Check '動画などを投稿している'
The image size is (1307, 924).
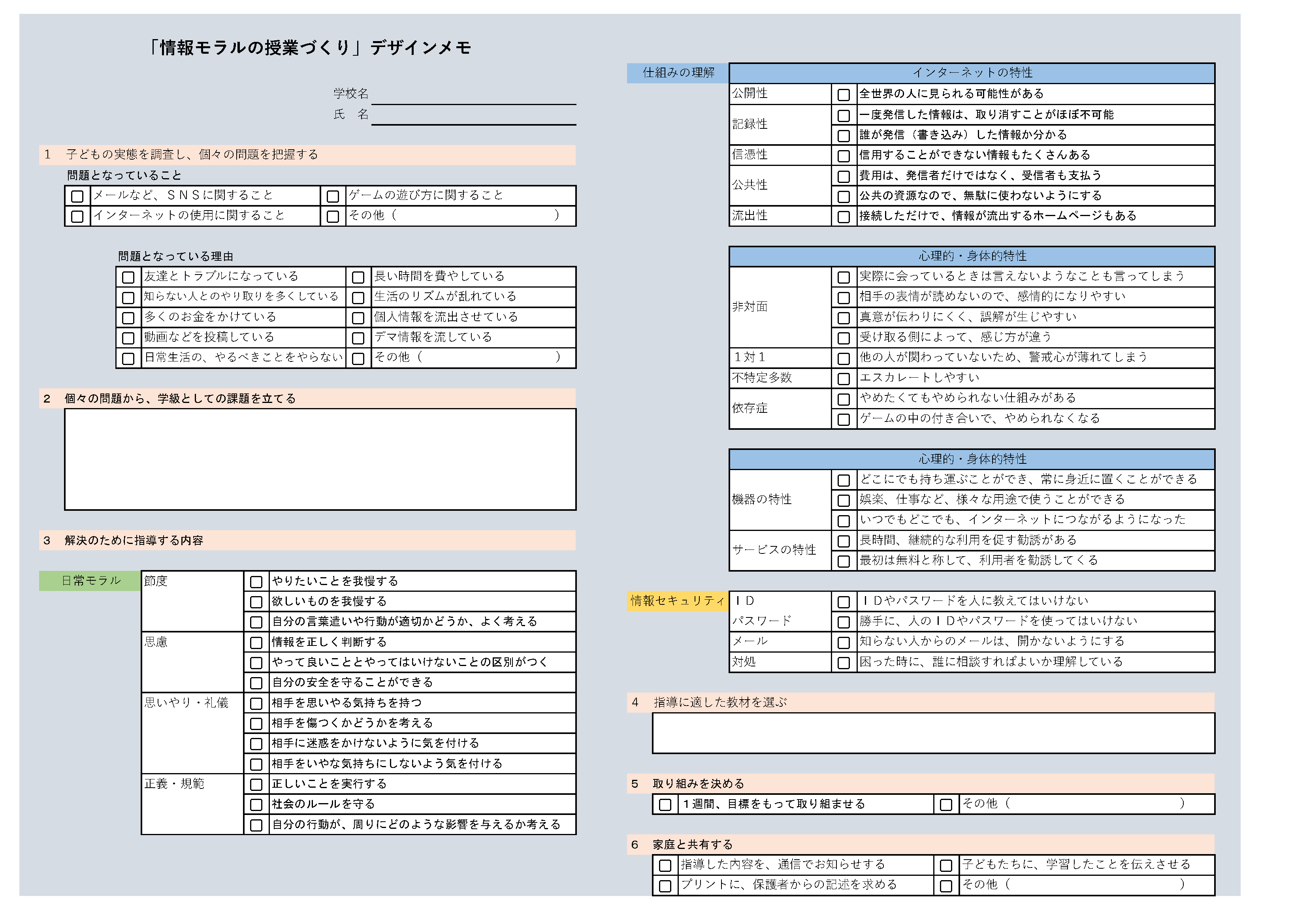[x=129, y=338]
